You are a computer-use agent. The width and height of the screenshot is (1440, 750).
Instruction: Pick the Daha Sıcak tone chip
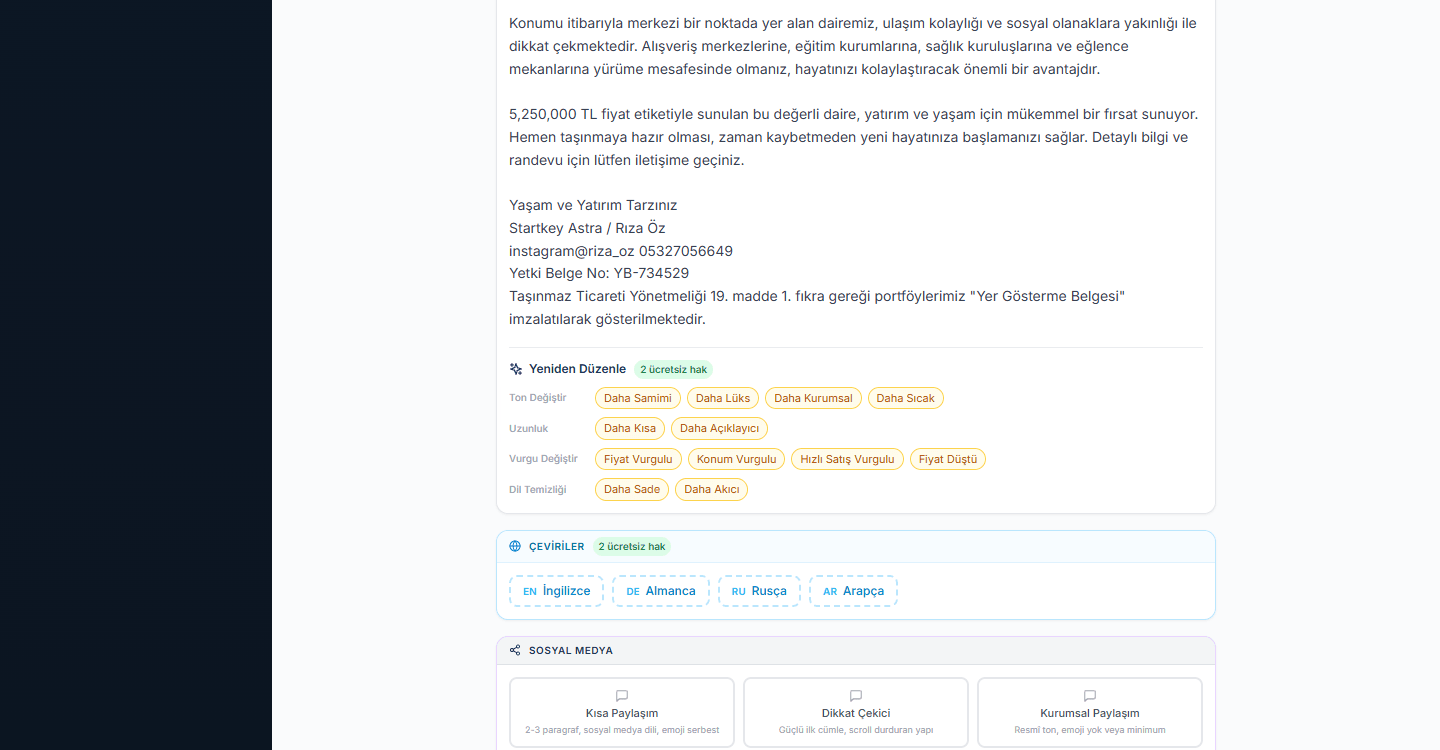click(905, 398)
